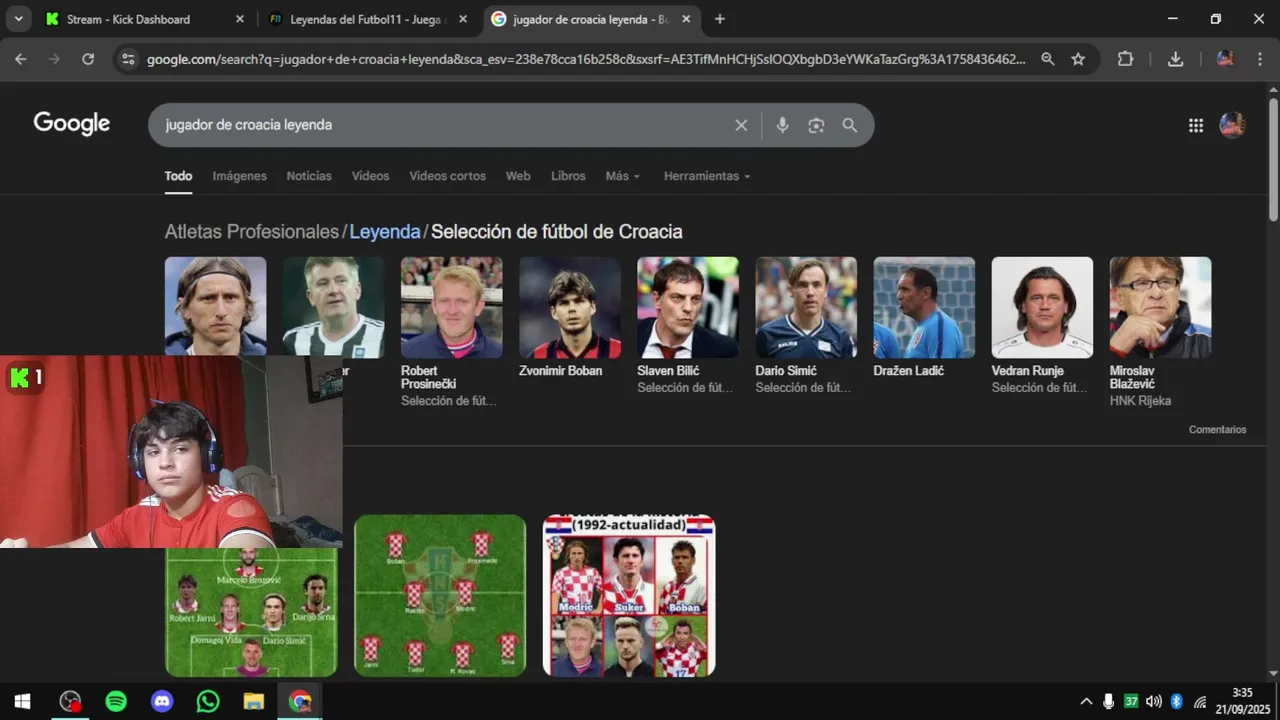This screenshot has height=720, width=1280.
Task: Click the Chrome back arrow
Action: coord(20,59)
